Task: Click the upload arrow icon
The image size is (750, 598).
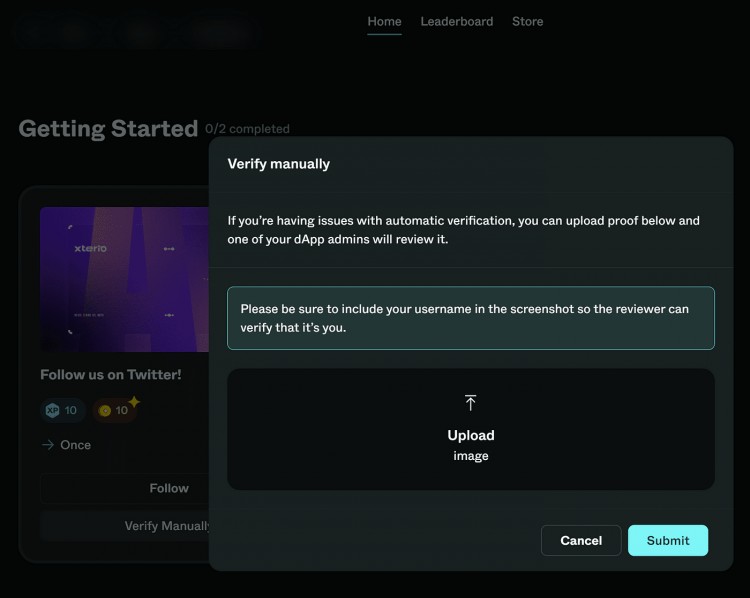Action: tap(470, 403)
